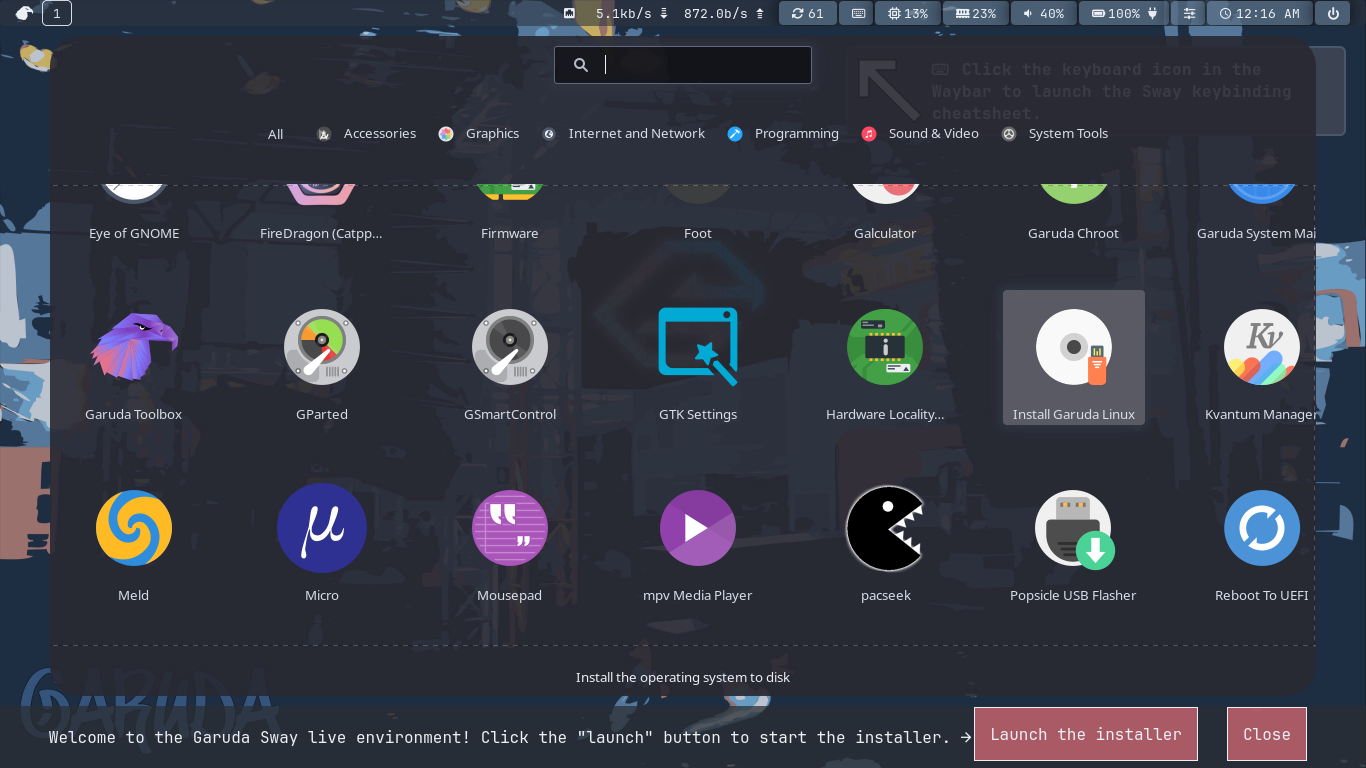Open the pending updates indicator showing 61
The height and width of the screenshot is (768, 1366).
(808, 13)
